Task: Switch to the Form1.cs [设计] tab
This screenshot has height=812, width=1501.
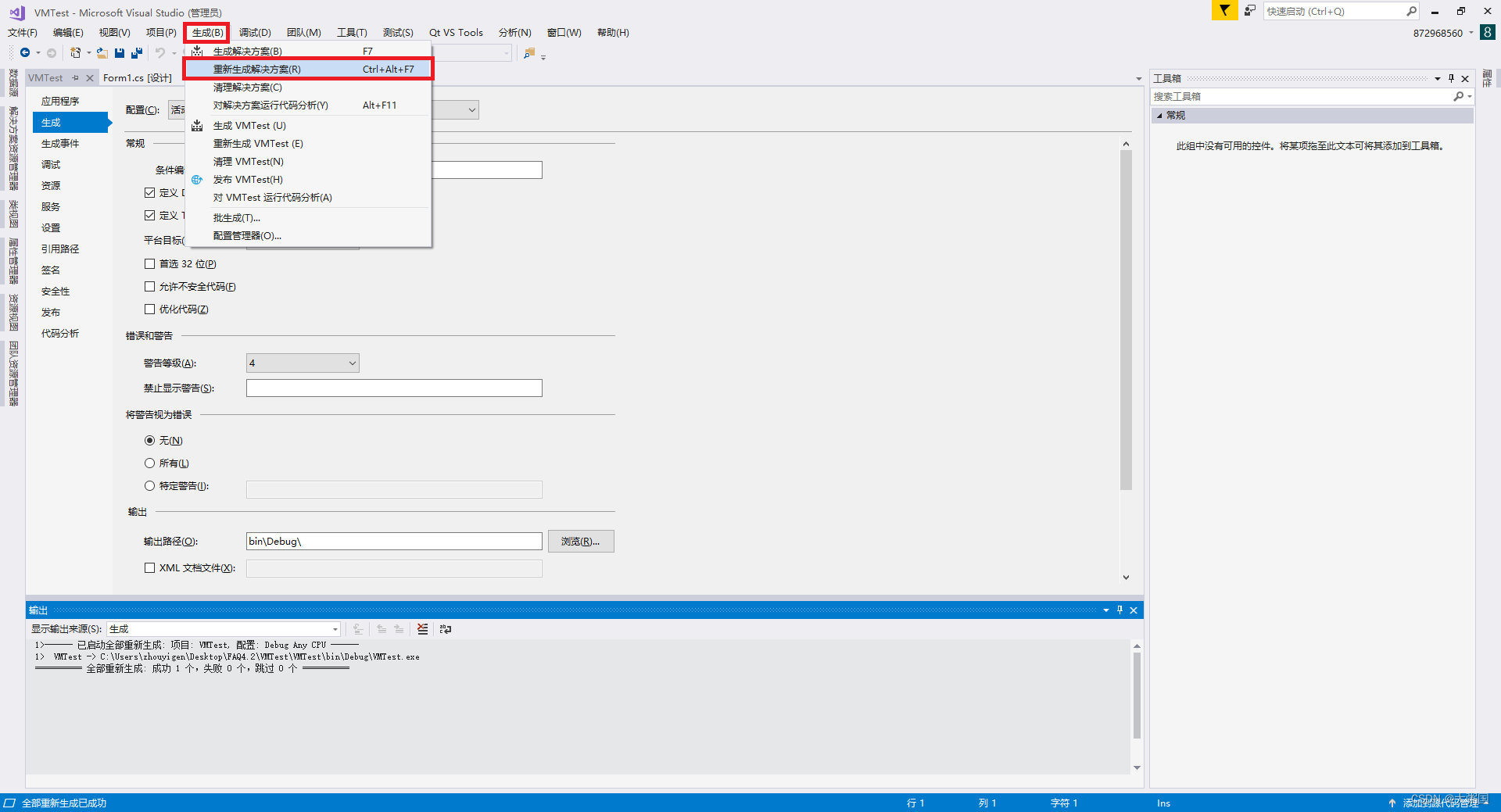Action: coord(138,78)
